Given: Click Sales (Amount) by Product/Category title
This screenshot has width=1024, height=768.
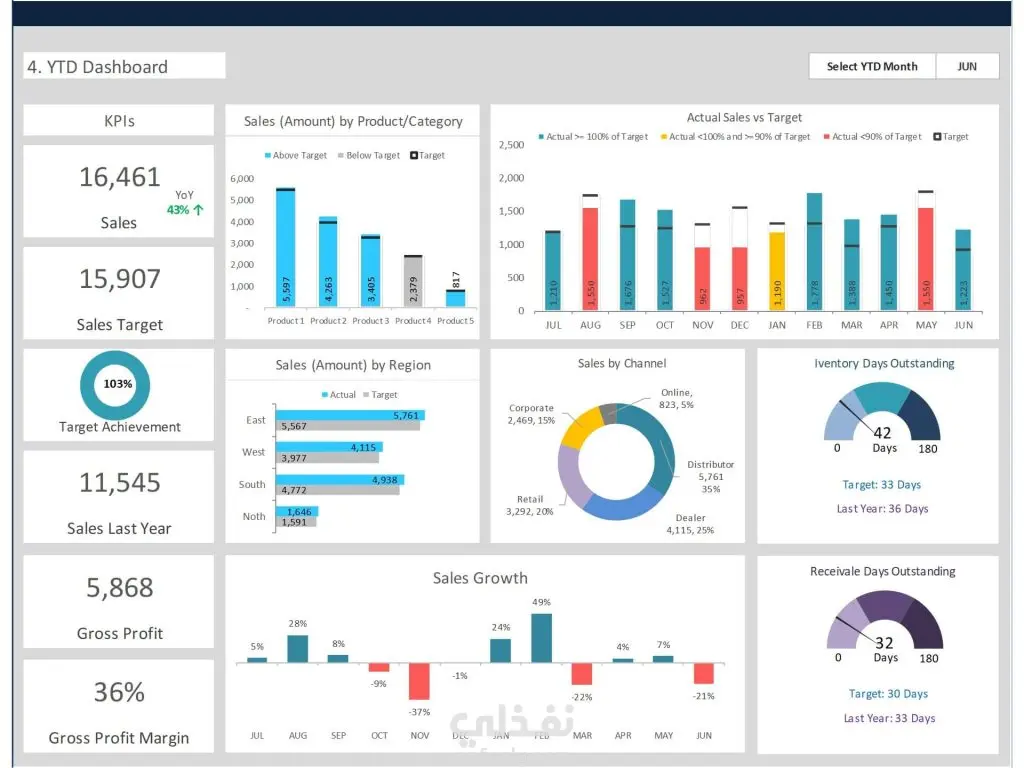Looking at the screenshot, I should (353, 121).
